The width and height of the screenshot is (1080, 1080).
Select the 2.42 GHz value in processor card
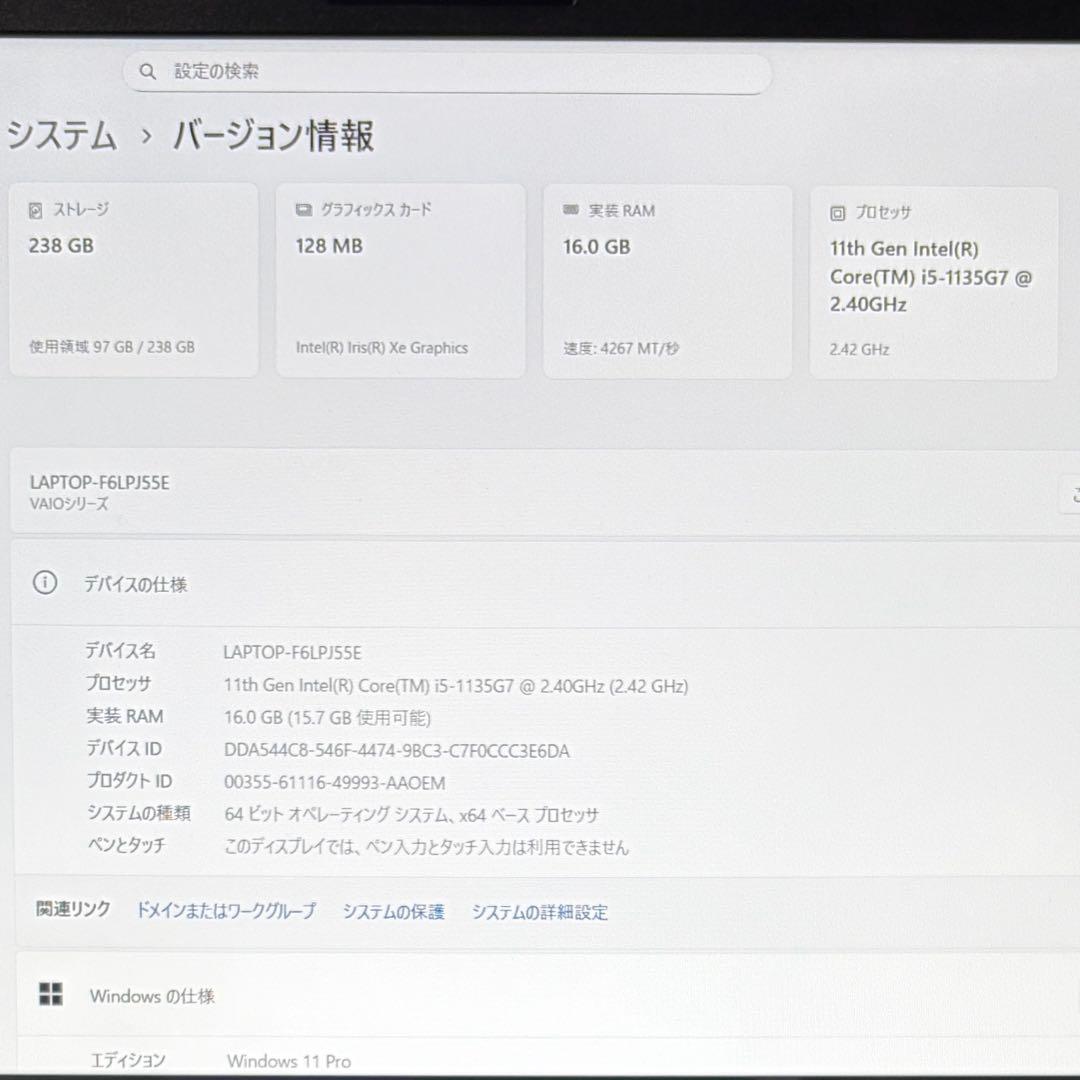(x=859, y=349)
